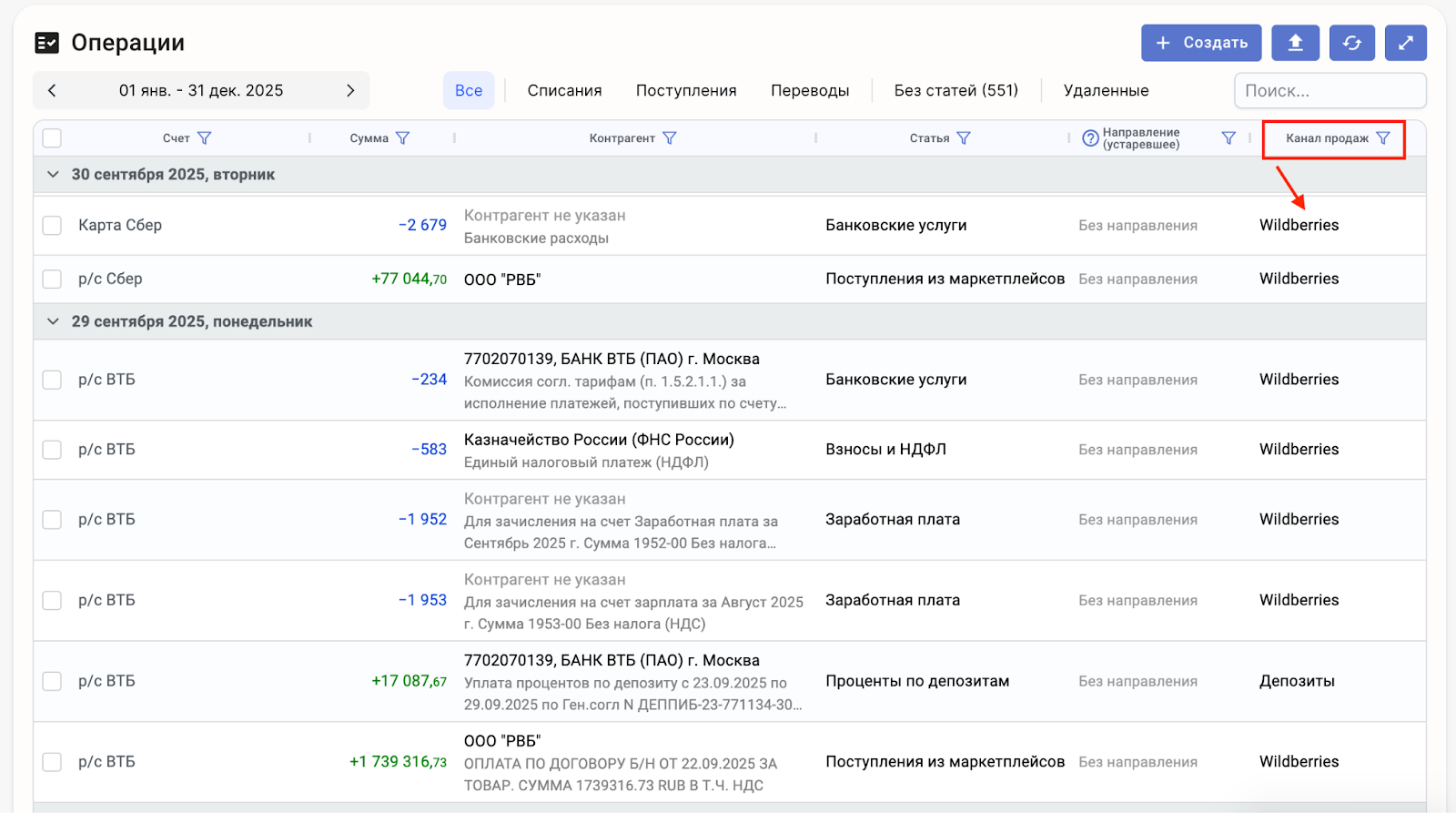Image resolution: width=1456 pixels, height=813 pixels.
Task: Open the filter for Статья column
Action: point(964,138)
